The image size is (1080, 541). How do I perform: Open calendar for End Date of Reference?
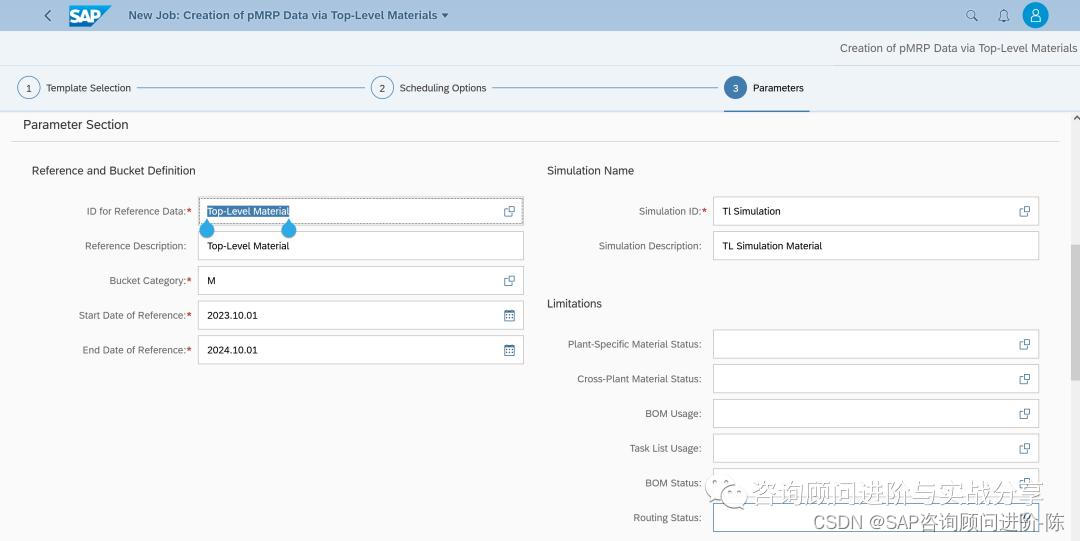[x=509, y=350]
